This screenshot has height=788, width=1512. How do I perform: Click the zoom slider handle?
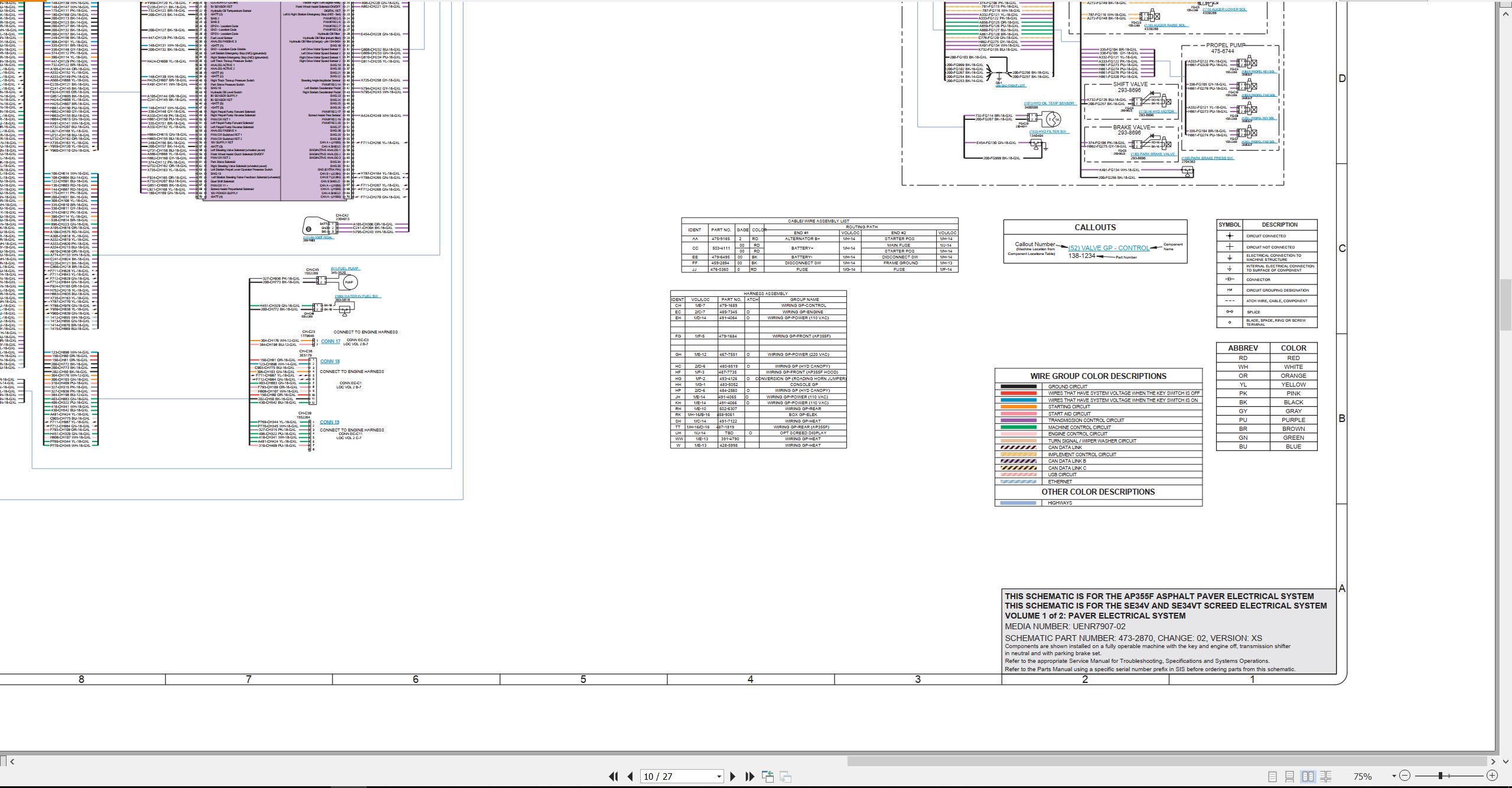click(x=1441, y=776)
